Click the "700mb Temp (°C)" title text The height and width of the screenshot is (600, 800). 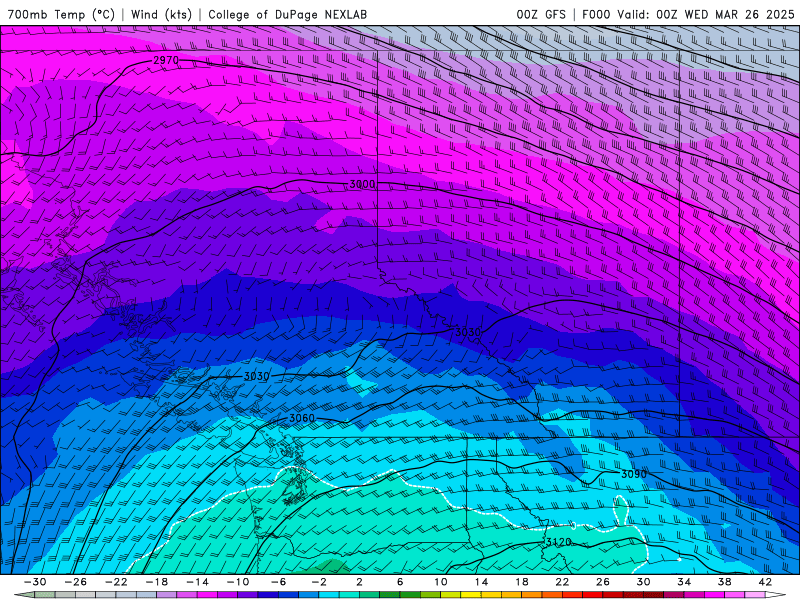(x=61, y=14)
